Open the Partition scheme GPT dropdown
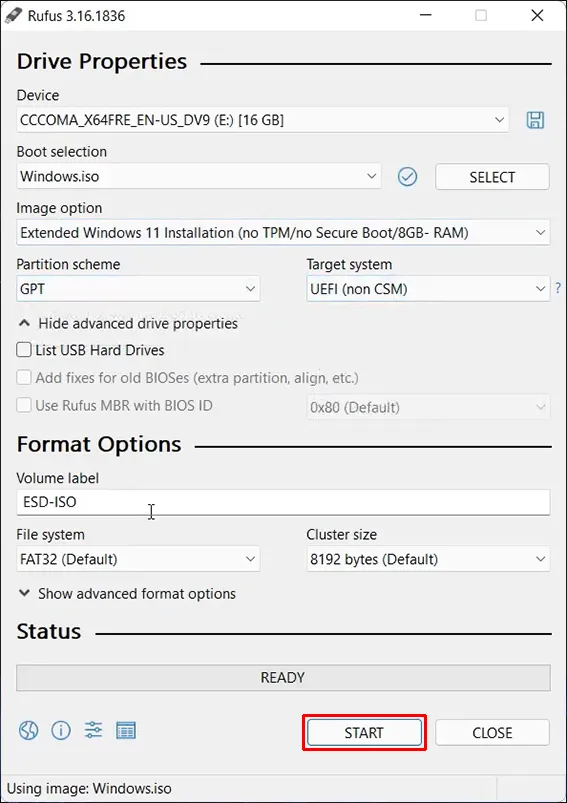 coord(138,289)
